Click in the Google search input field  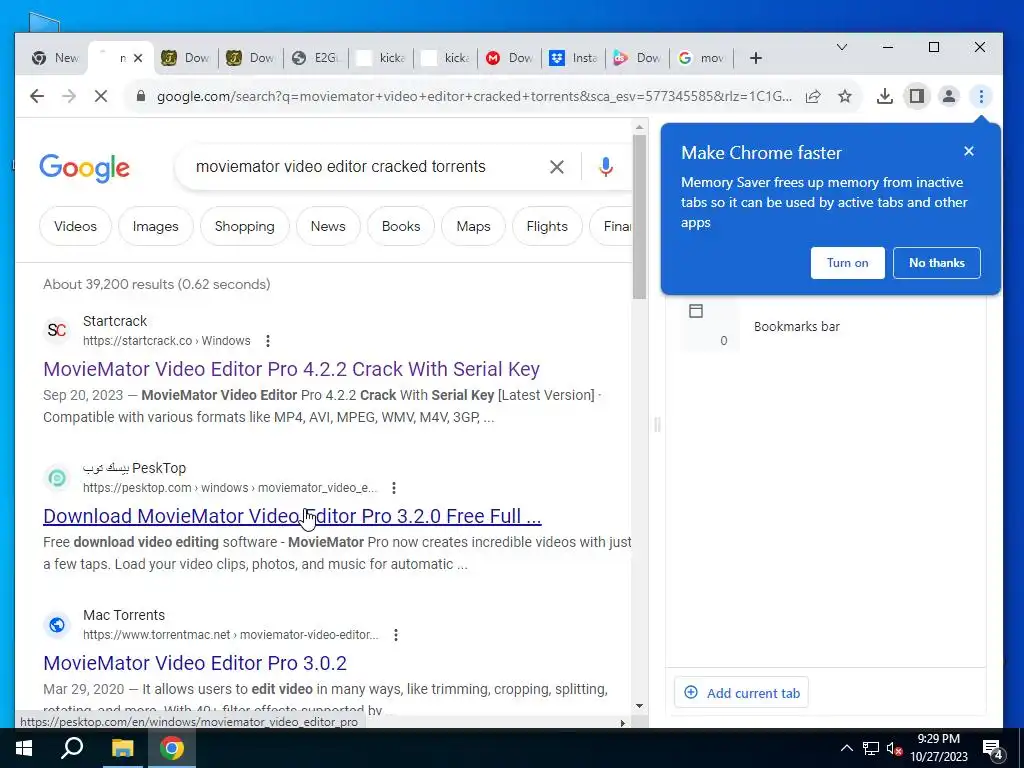(366, 167)
